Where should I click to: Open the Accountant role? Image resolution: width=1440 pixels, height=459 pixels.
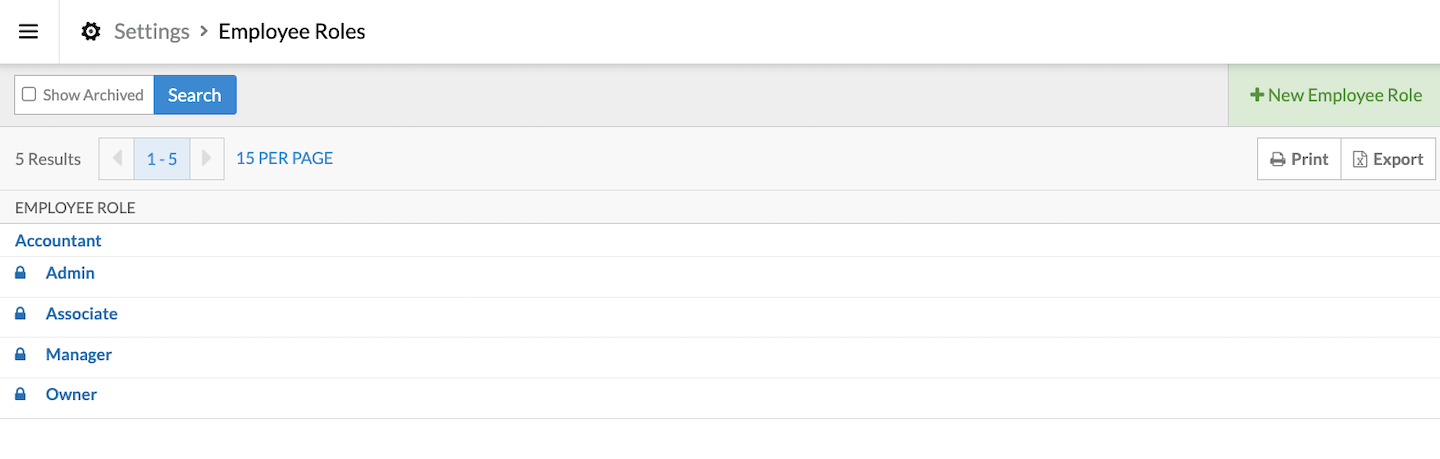58,241
